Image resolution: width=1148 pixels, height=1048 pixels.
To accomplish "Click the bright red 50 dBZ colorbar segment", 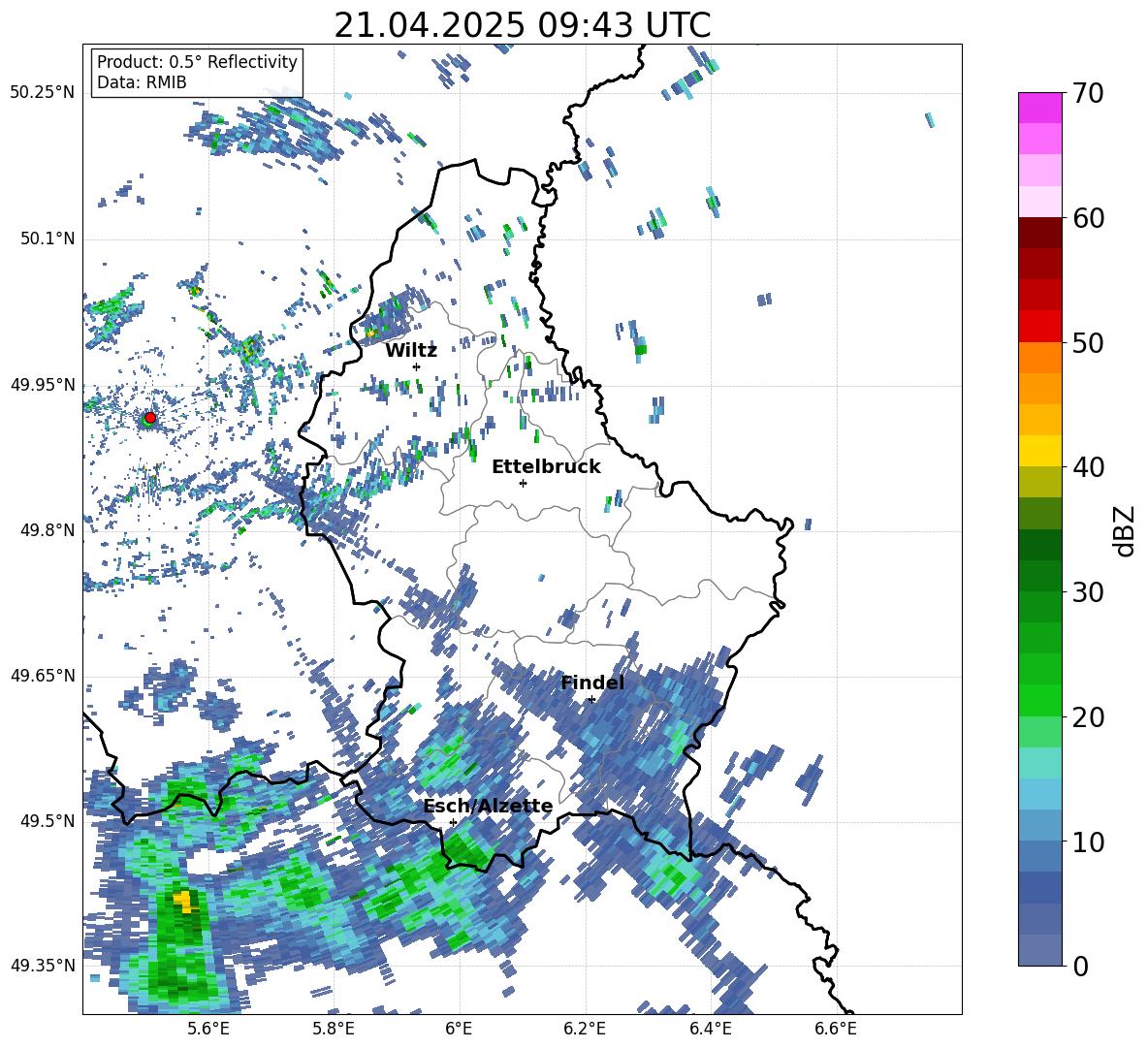I will pyautogui.click(x=1039, y=327).
